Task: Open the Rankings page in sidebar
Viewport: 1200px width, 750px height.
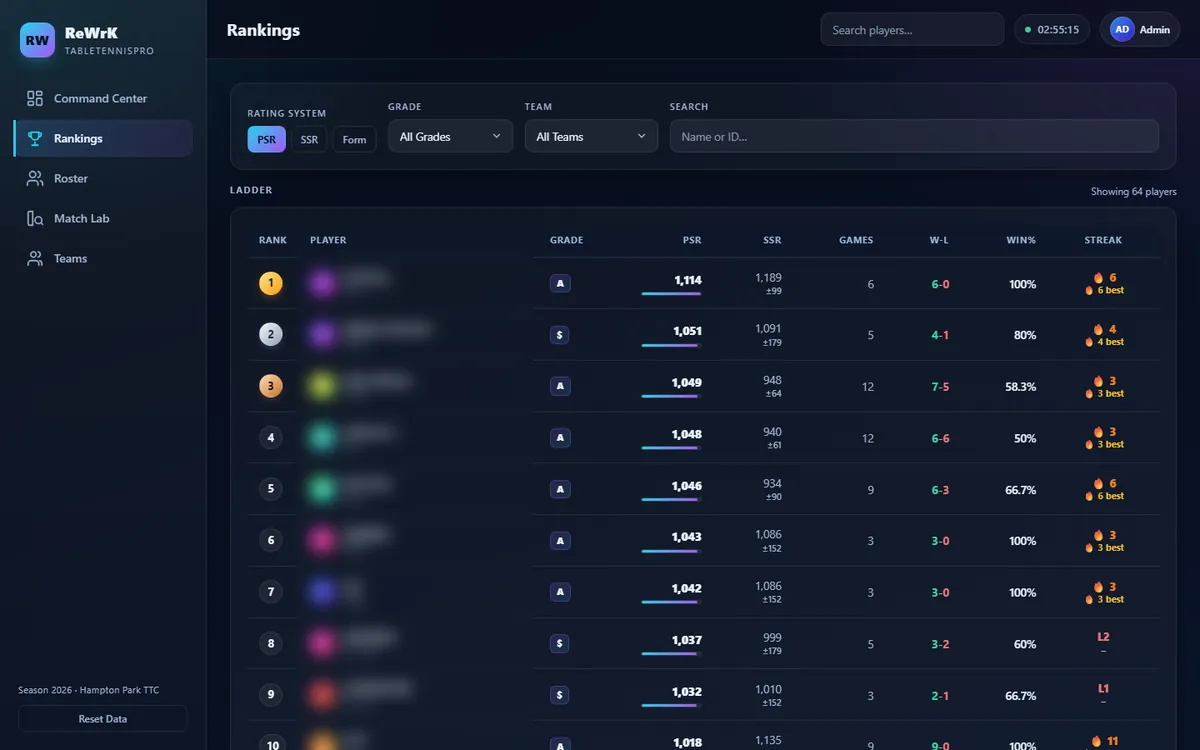Action: [x=103, y=138]
